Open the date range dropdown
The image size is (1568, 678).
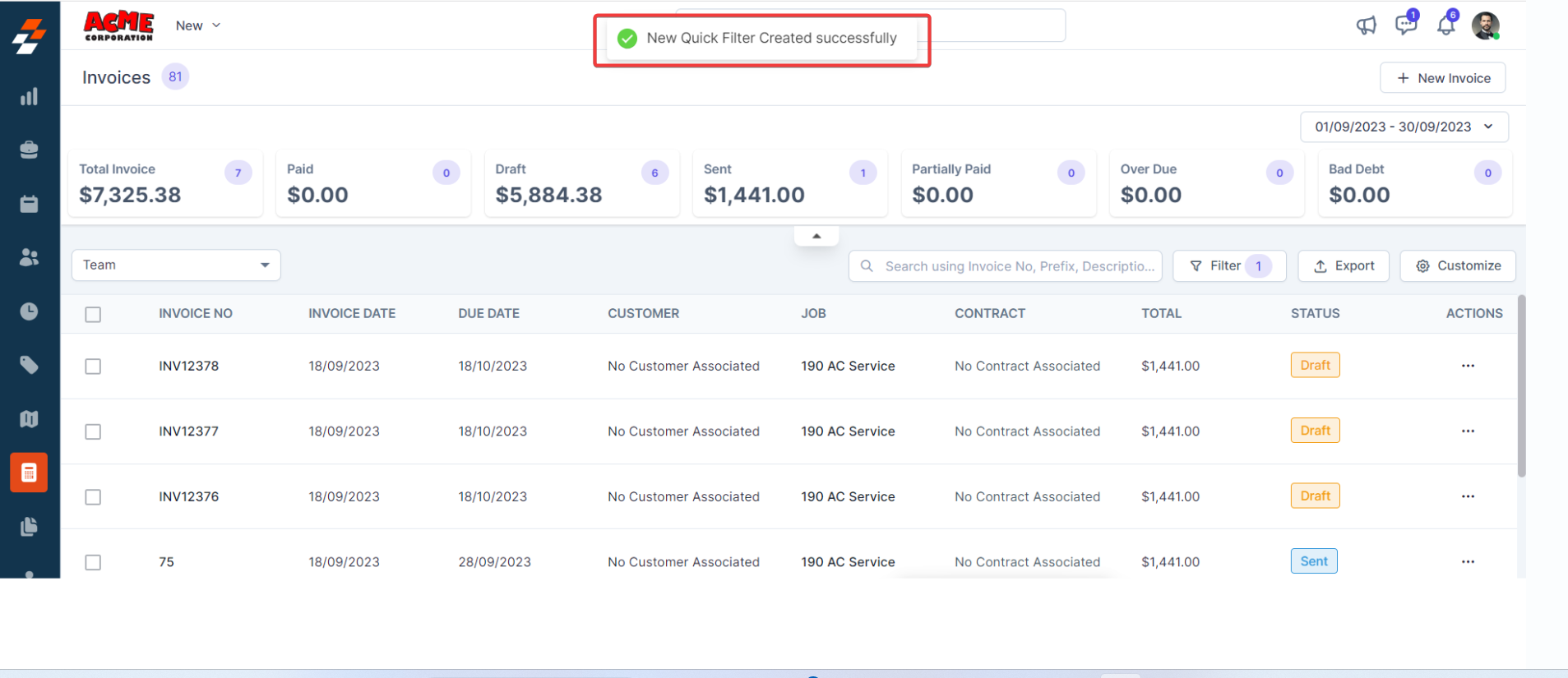[1404, 127]
